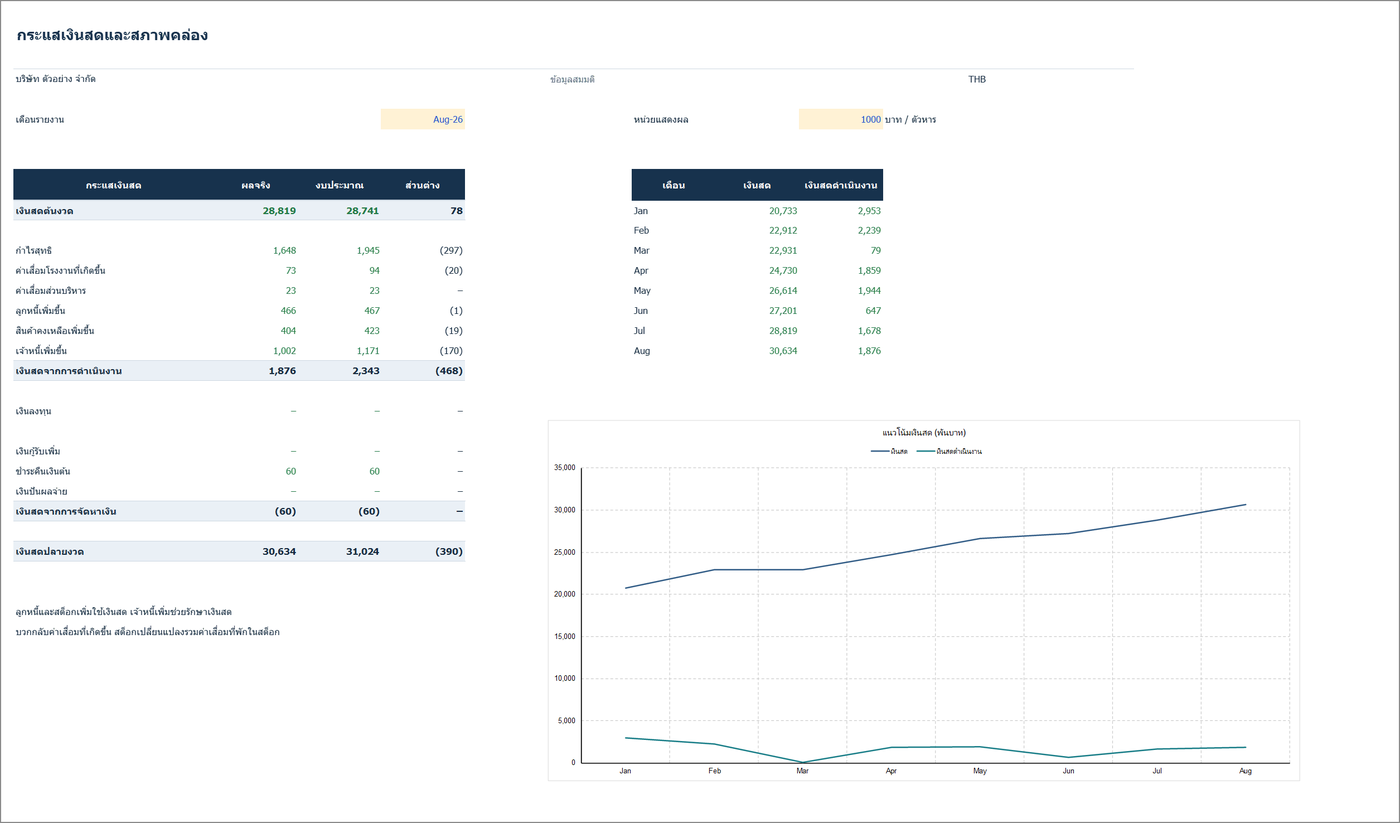Click the 'เจ้าหนี้เพิ่มขึ้น' budget value '1,171'

[368, 351]
